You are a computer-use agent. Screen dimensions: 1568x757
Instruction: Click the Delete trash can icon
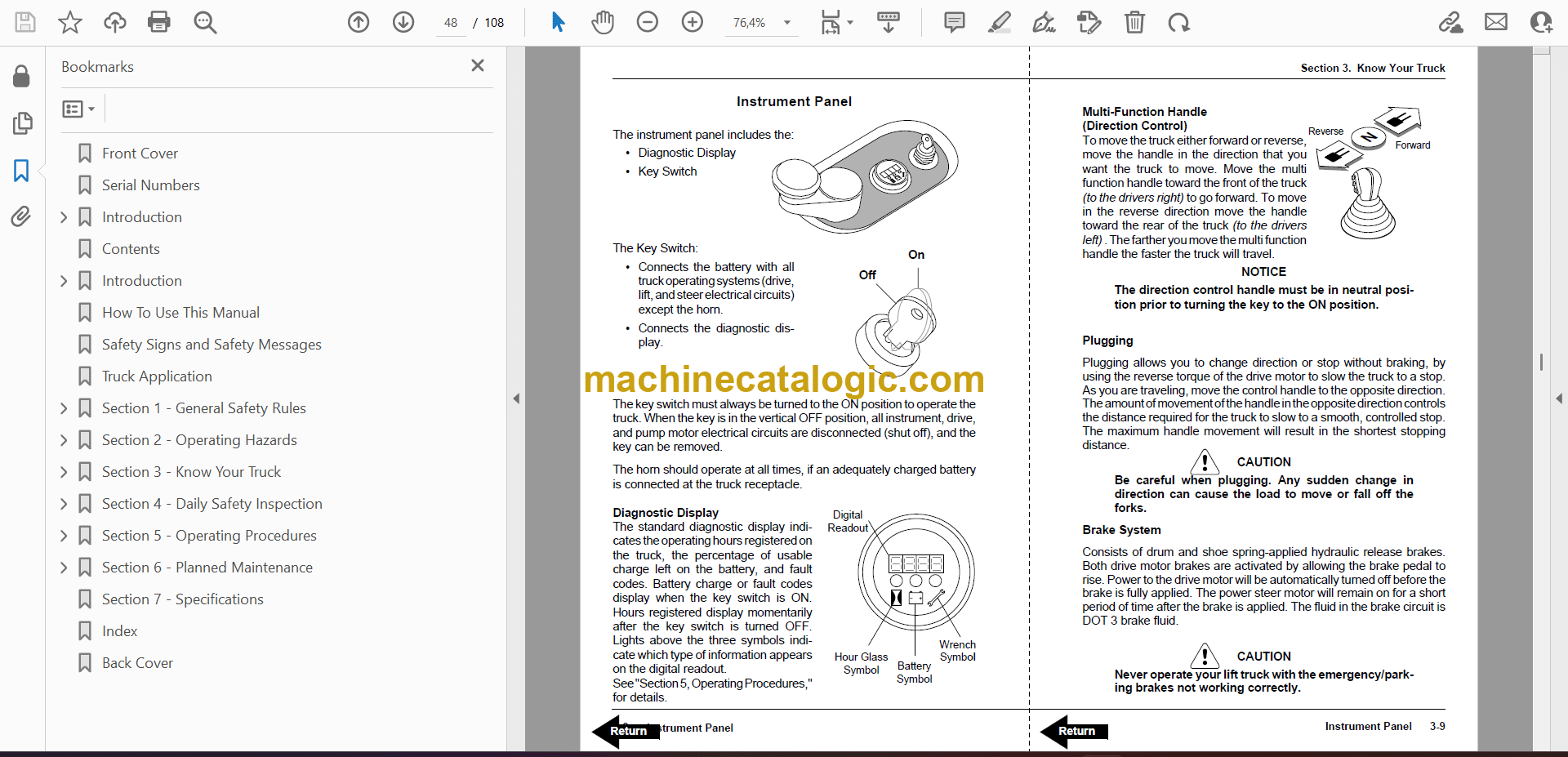[1134, 22]
